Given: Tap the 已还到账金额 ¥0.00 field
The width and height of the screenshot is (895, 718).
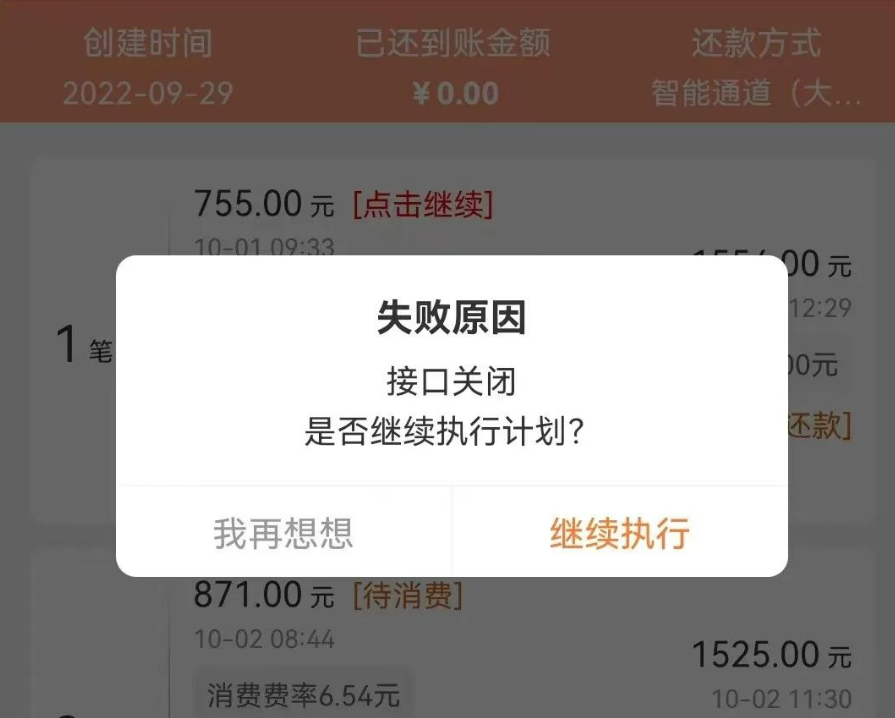Looking at the screenshot, I should click(454, 67).
